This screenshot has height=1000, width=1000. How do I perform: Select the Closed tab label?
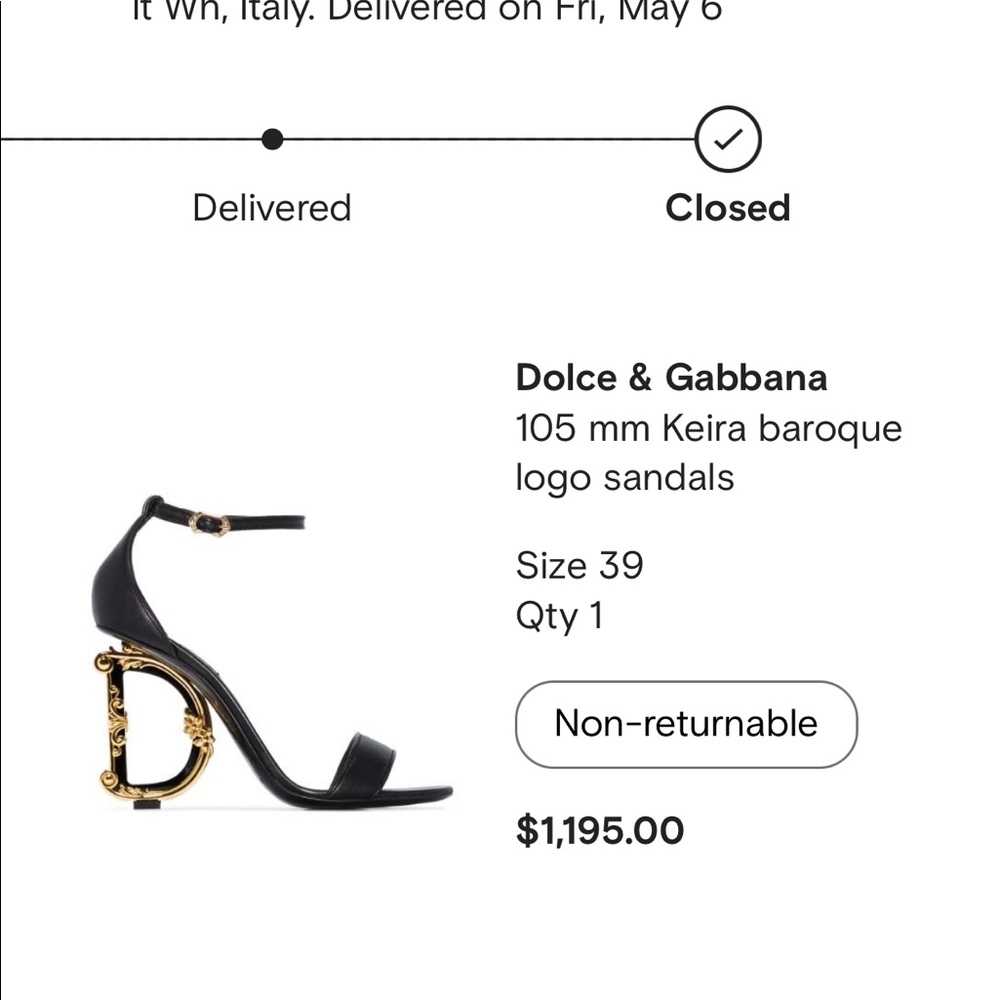(727, 209)
